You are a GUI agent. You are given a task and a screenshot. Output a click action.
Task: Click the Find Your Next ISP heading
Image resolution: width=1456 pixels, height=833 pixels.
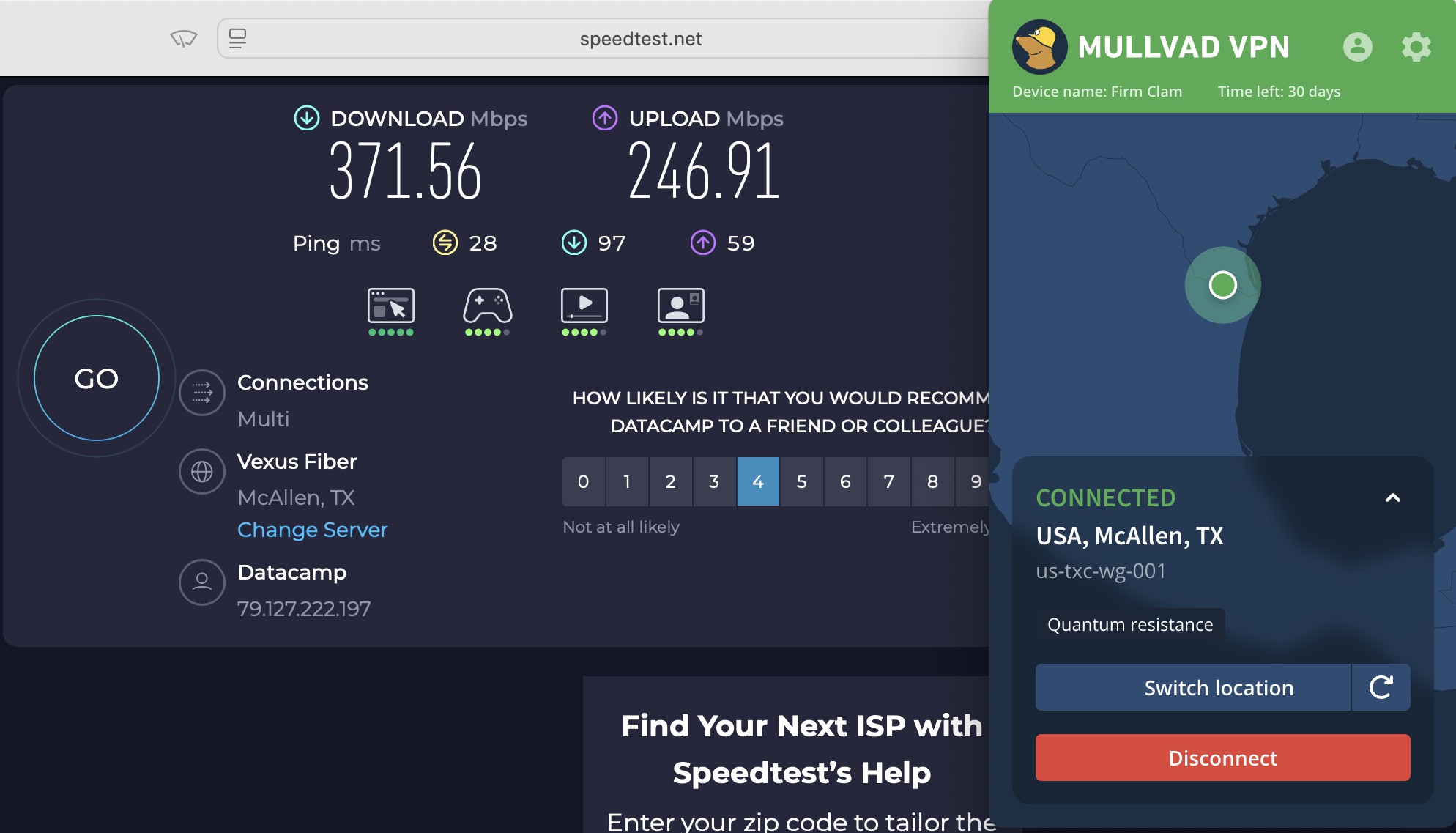pyautogui.click(x=801, y=749)
